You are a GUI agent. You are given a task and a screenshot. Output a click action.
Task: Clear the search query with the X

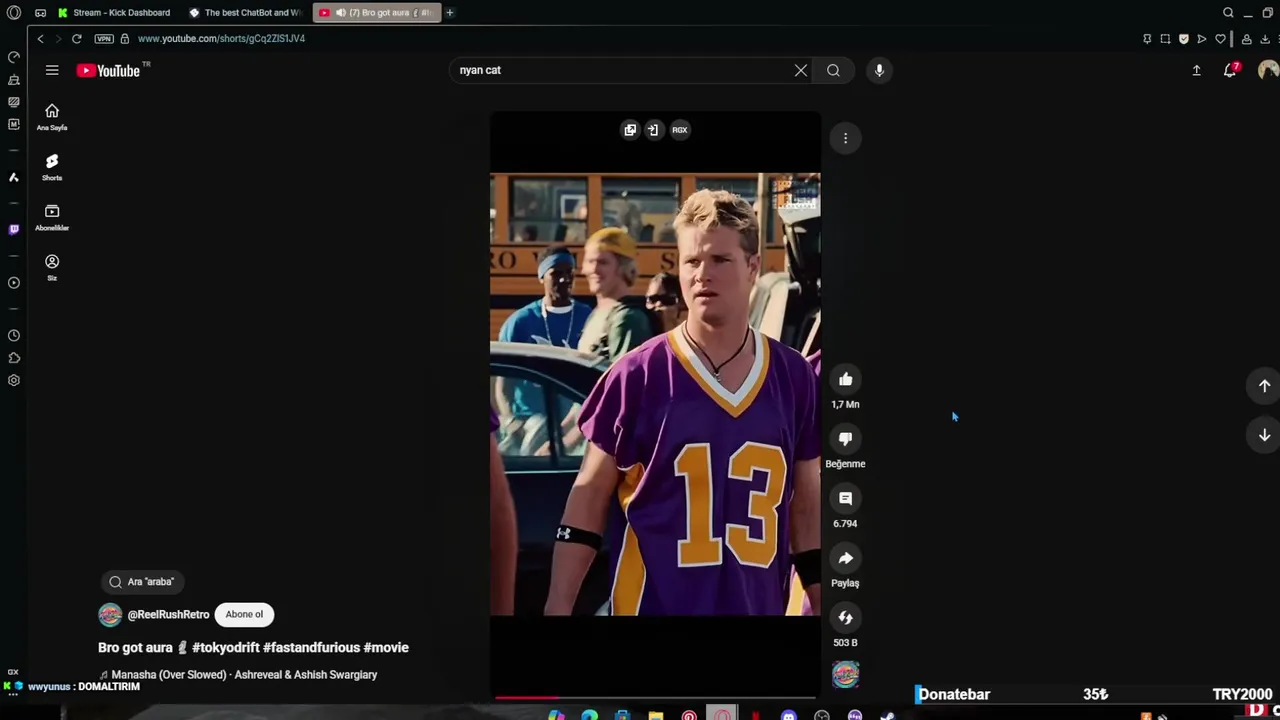click(801, 70)
